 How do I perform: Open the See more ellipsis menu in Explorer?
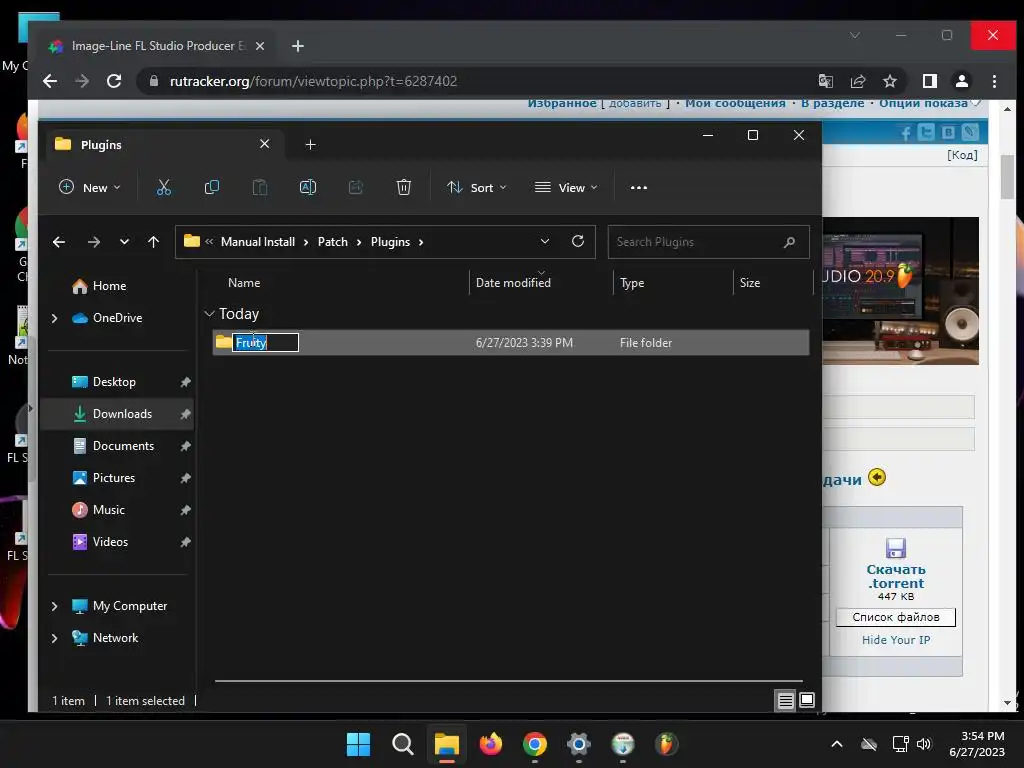[x=639, y=187]
